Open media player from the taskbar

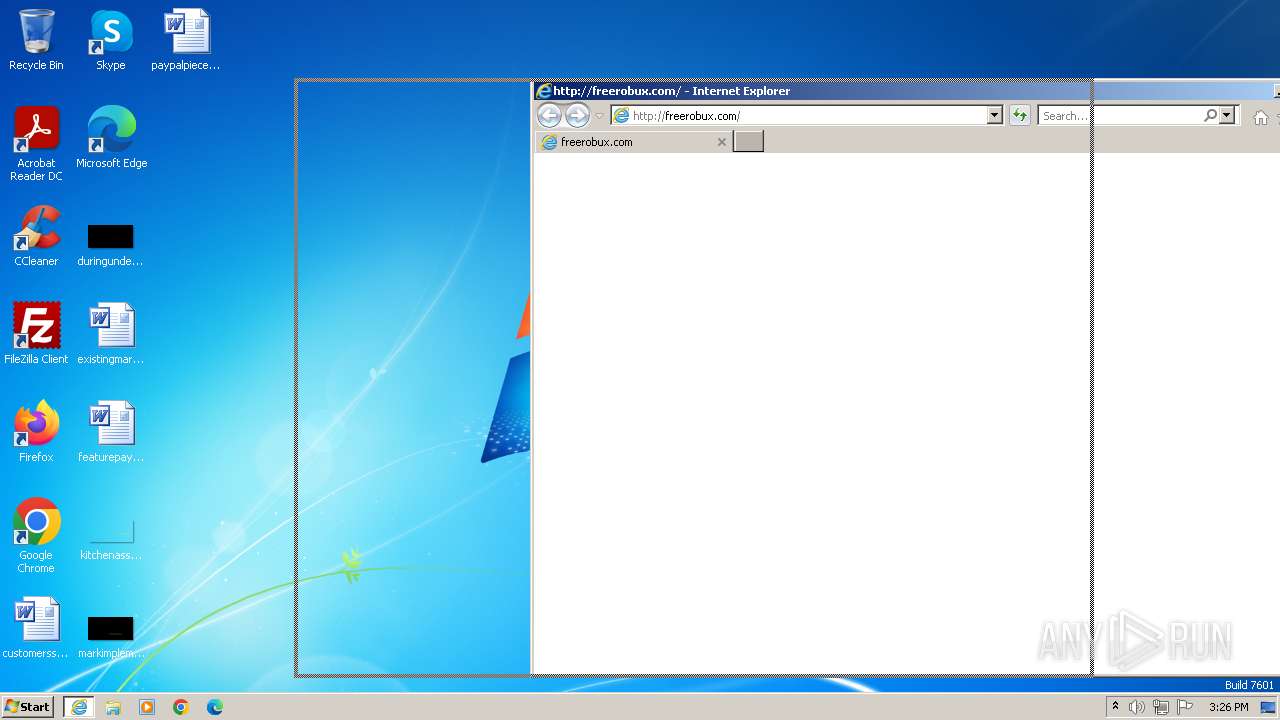pyautogui.click(x=147, y=707)
